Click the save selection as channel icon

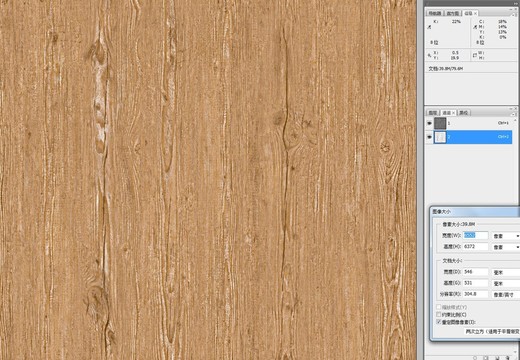click(486, 358)
